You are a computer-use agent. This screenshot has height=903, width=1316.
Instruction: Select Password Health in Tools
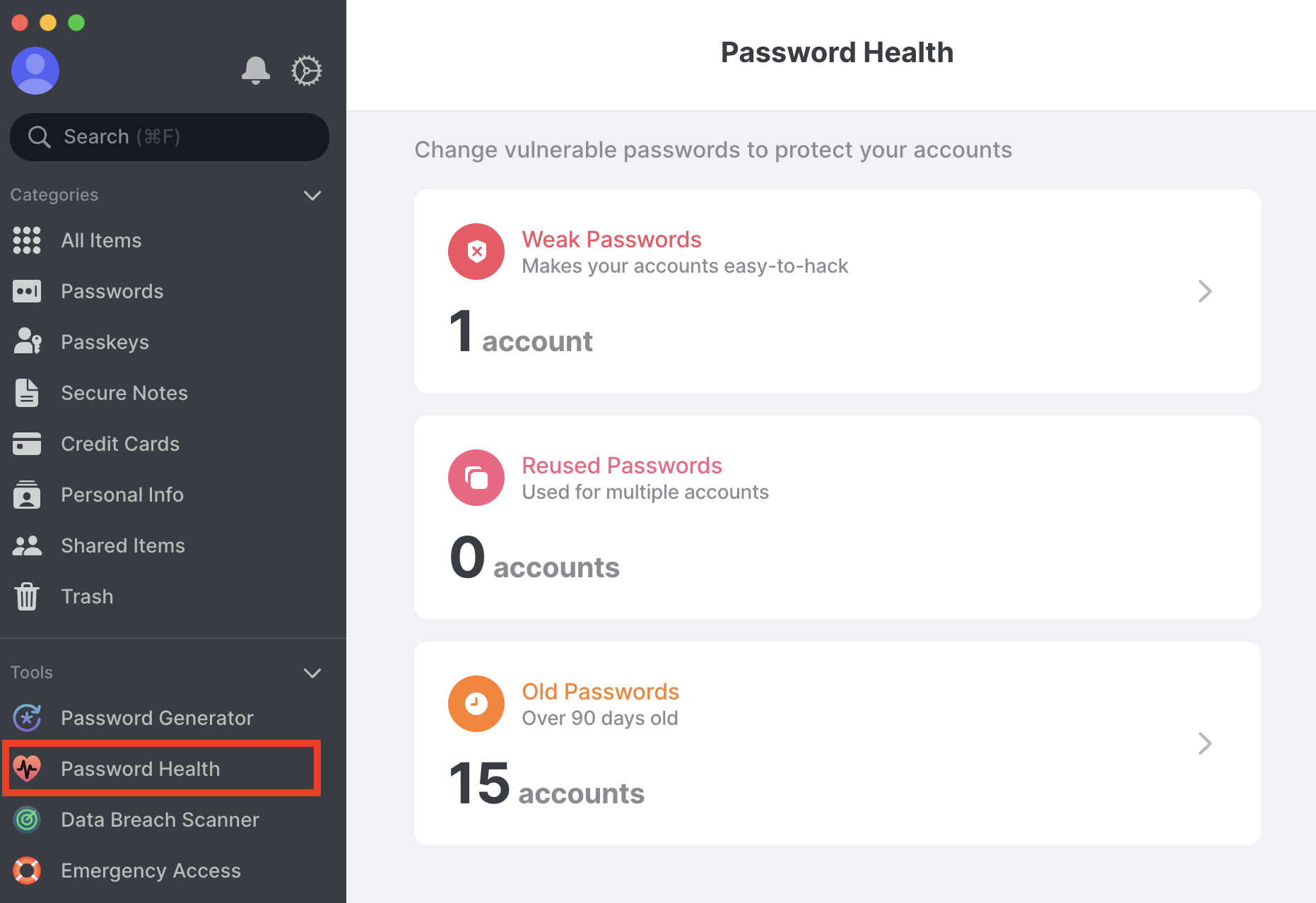coord(162,769)
